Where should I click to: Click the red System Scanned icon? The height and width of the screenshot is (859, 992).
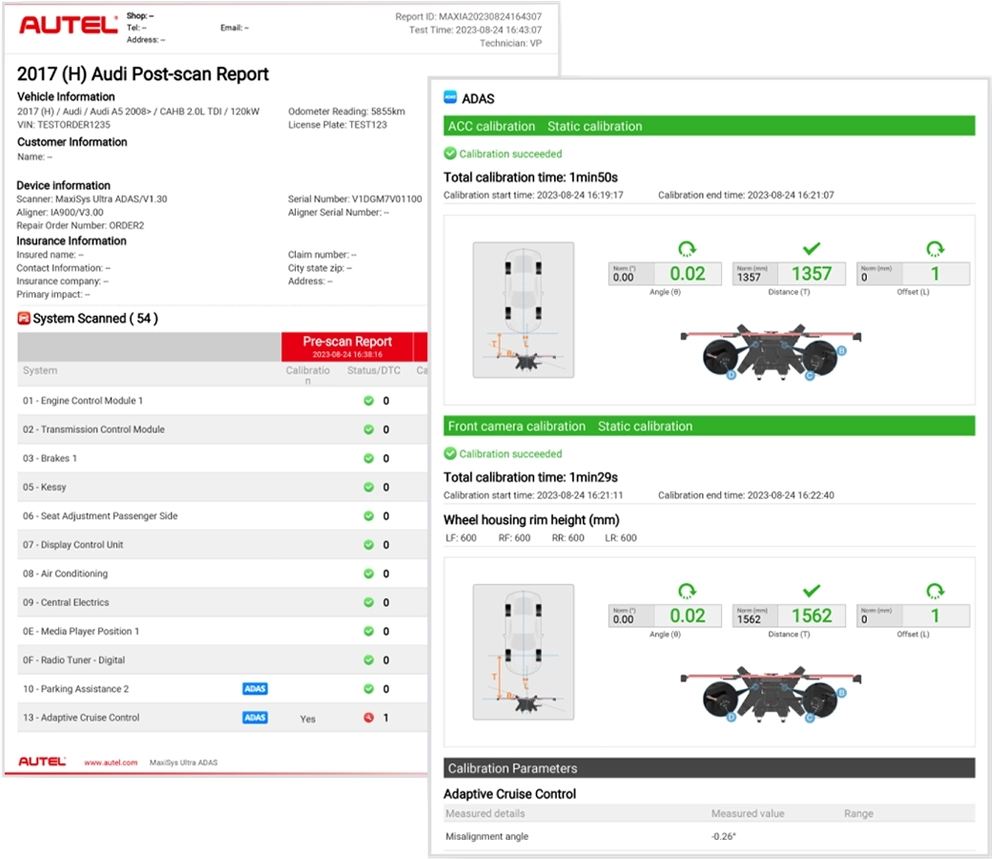click(23, 318)
